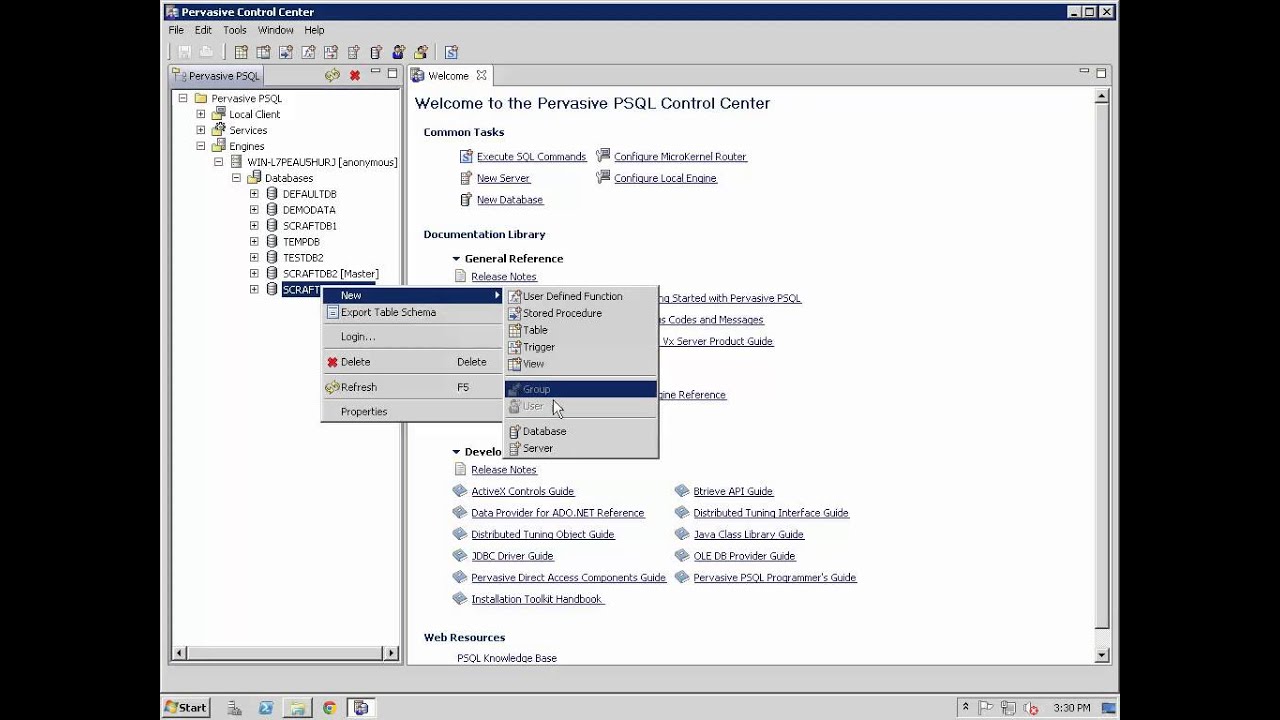The height and width of the screenshot is (720, 1280).
Task: Open the Configure Local Engine link
Action: (x=665, y=178)
